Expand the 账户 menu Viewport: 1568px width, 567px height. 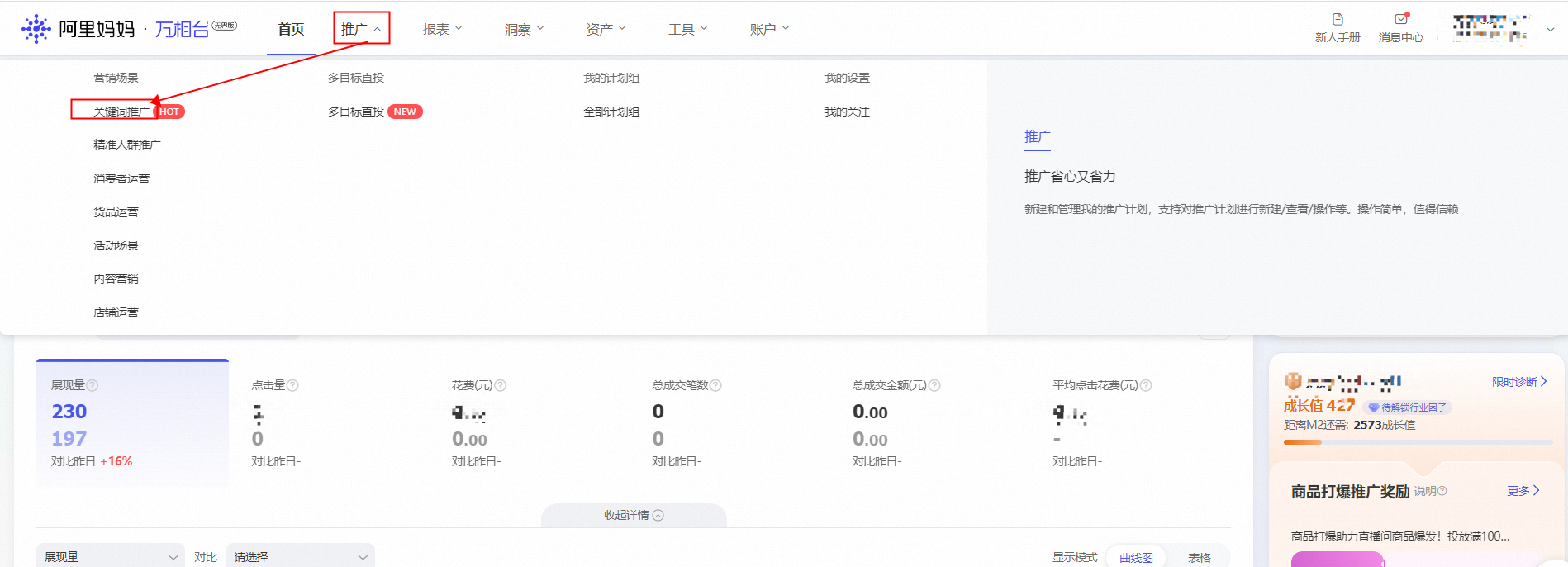pyautogui.click(x=769, y=29)
